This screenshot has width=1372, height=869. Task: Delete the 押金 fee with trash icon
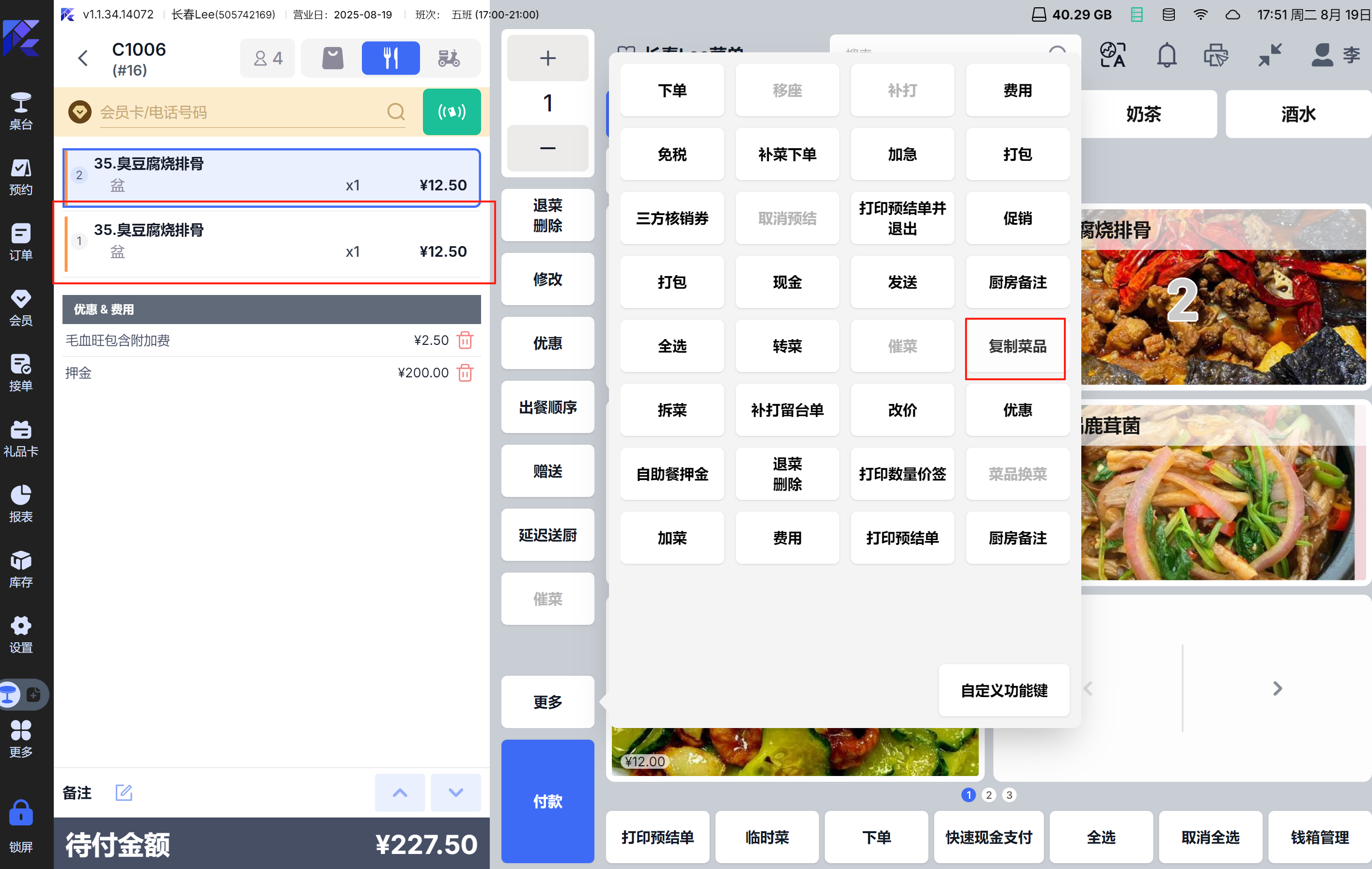pos(465,372)
